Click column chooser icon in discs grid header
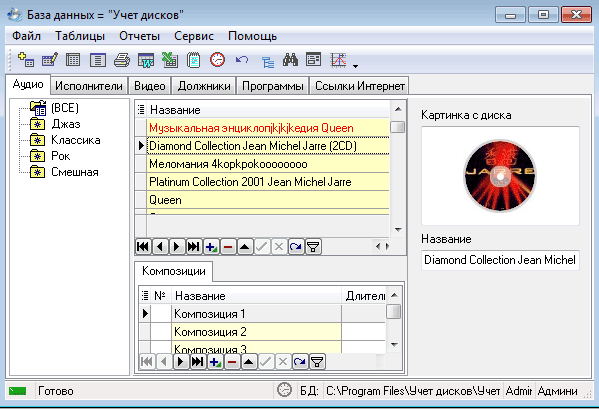Image resolution: width=599 pixels, height=409 pixels. tap(141, 110)
